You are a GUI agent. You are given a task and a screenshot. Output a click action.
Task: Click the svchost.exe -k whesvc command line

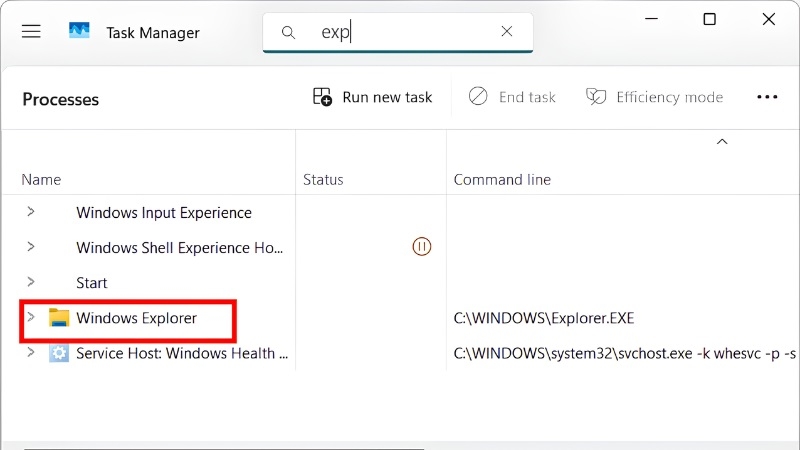tap(624, 353)
